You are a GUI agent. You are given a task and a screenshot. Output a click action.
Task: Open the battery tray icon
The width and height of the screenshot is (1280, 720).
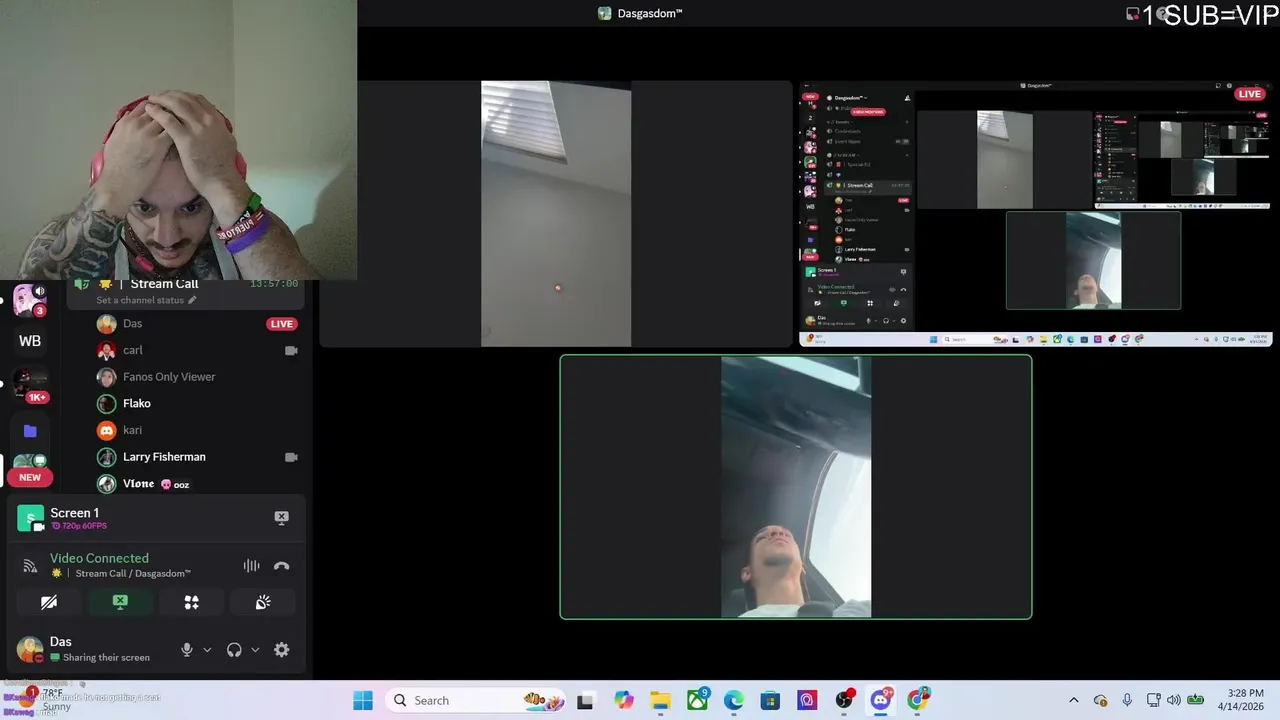tap(1195, 700)
